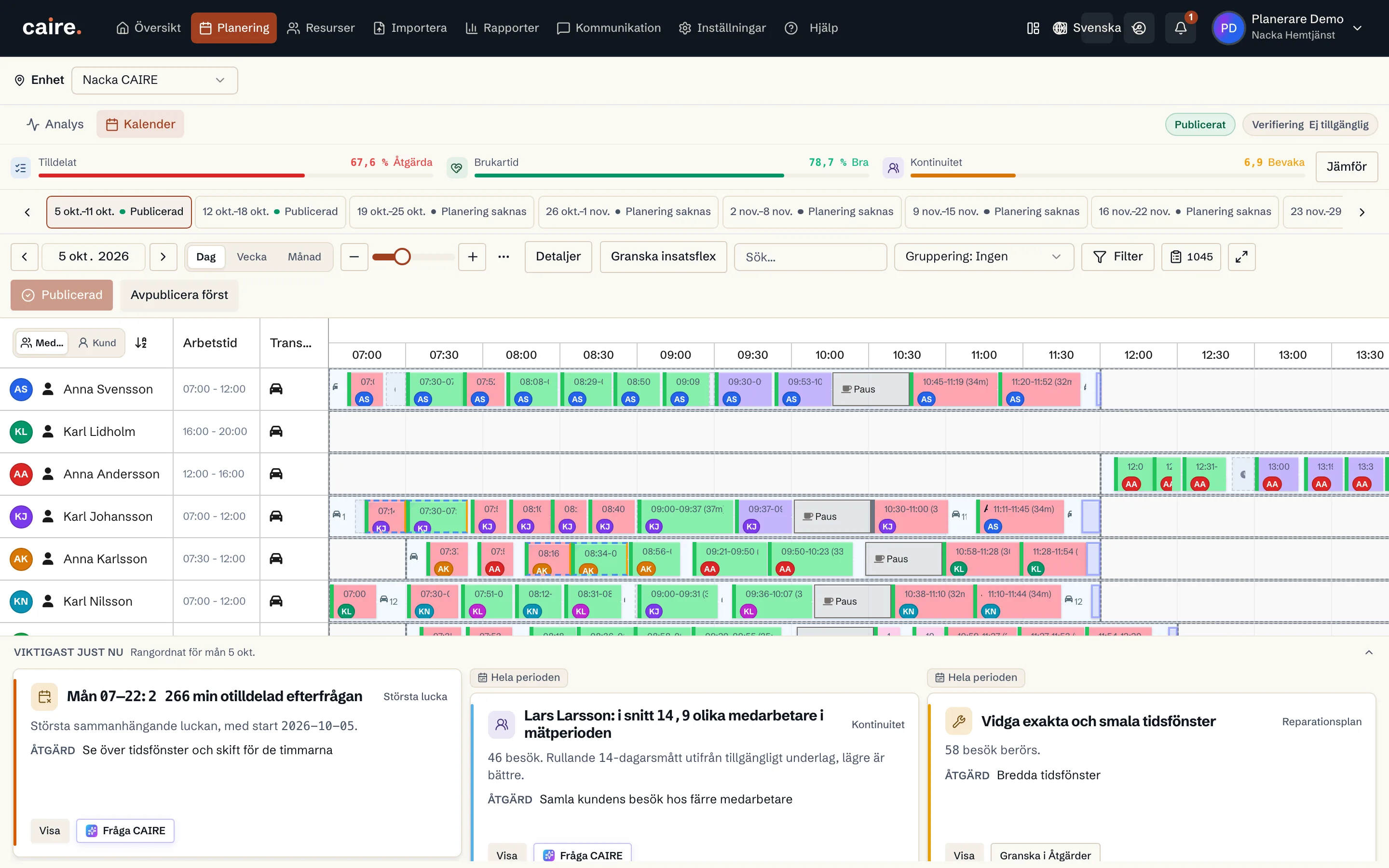Click Karl Lidholm's car transport icon
The height and width of the screenshot is (868, 1389).
tap(276, 432)
